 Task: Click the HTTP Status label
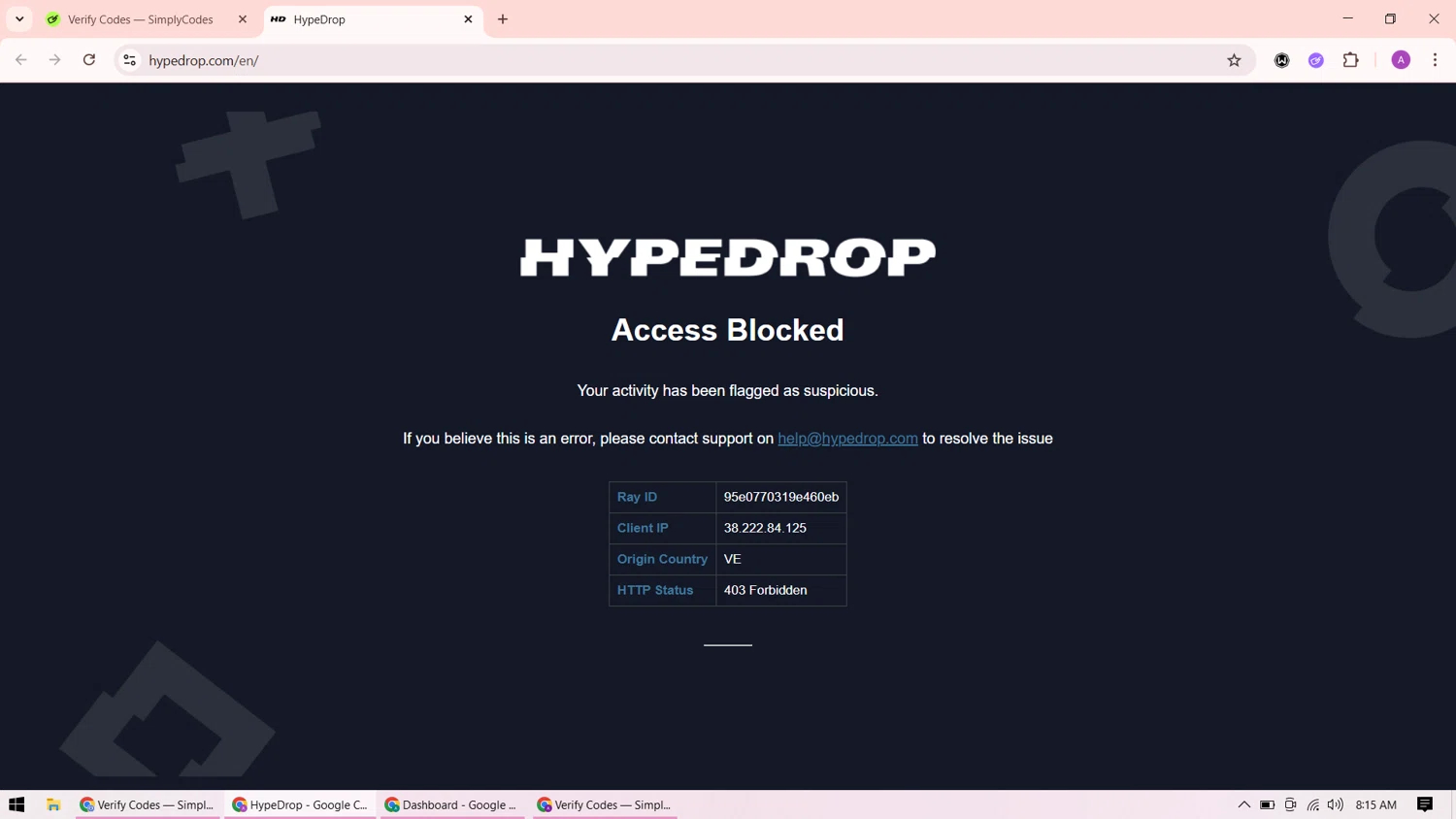point(655,590)
